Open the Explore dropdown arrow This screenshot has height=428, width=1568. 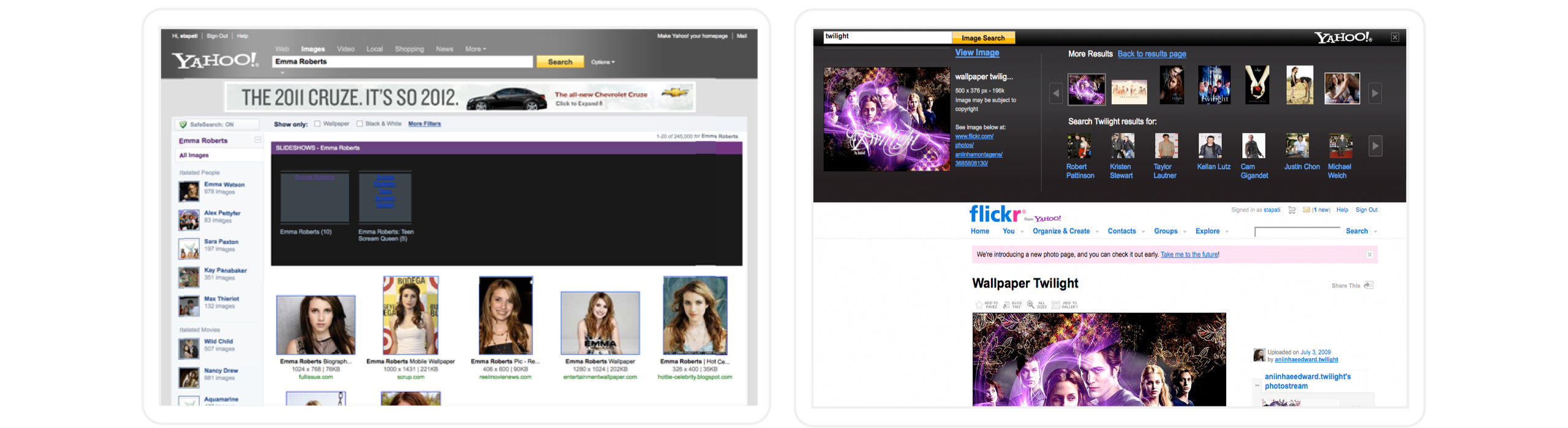pos(1227,232)
